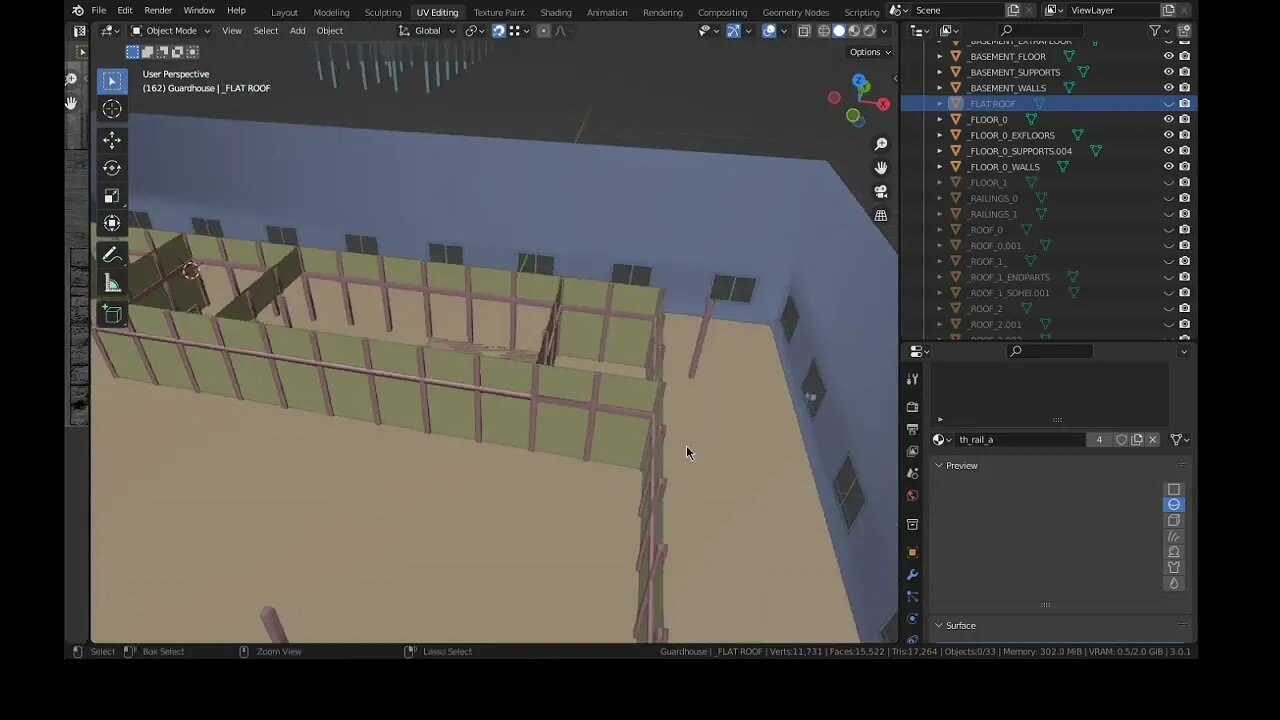
Task: Open the Modifiers wrench properties tab
Action: pyautogui.click(x=912, y=575)
